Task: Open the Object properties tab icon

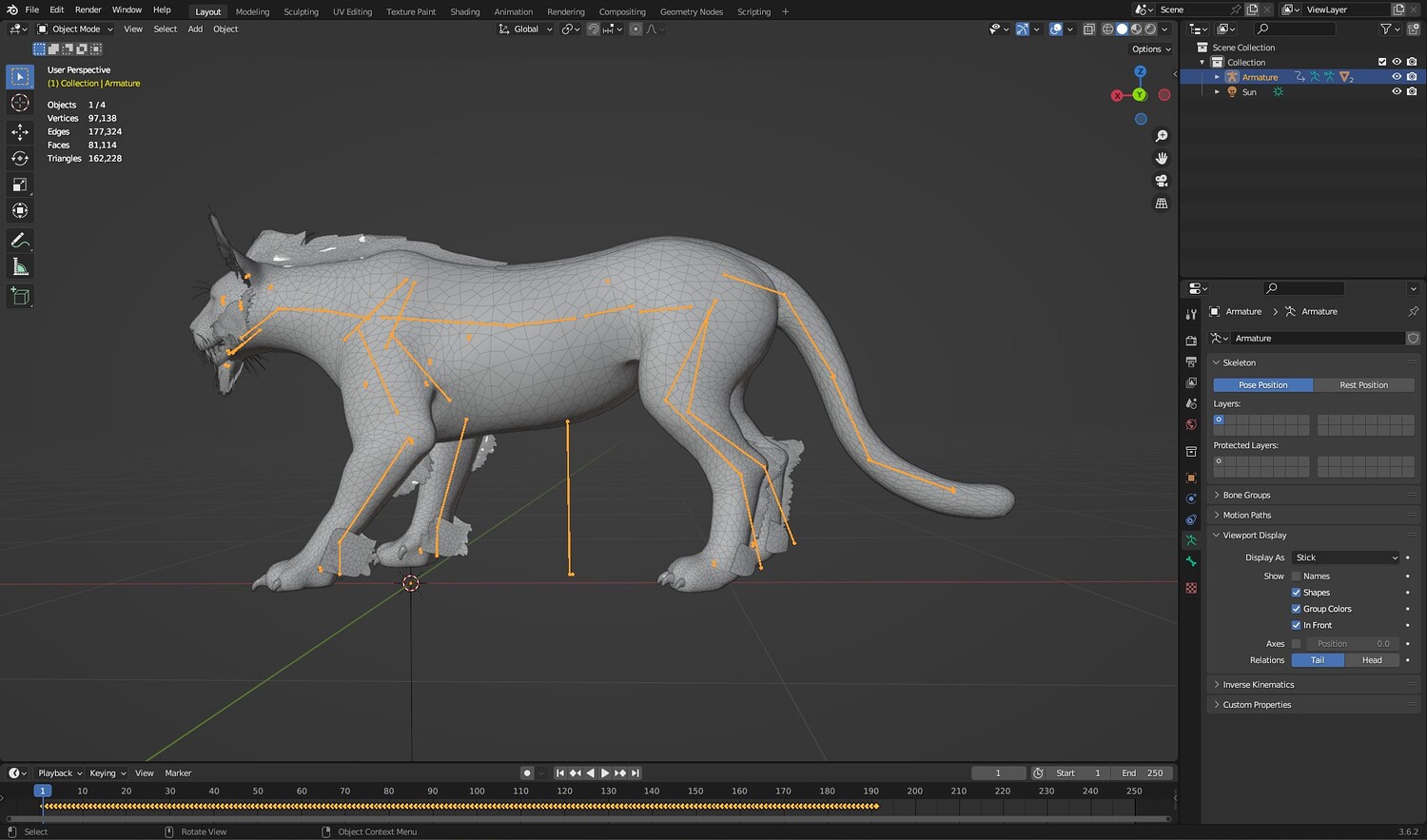Action: (1191, 478)
